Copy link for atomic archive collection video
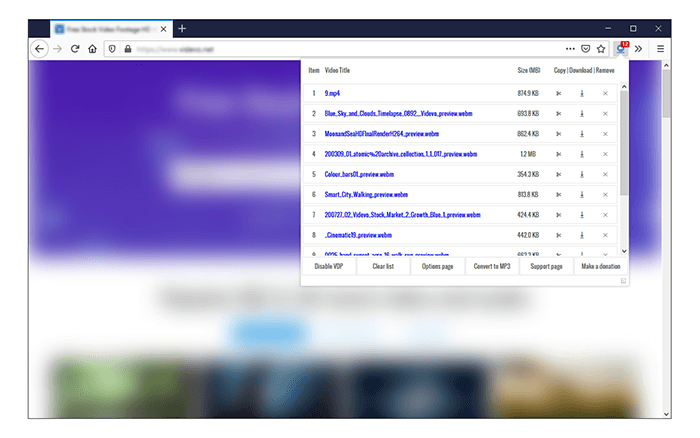Image resolution: width=700 pixels, height=438 pixels. (558, 154)
